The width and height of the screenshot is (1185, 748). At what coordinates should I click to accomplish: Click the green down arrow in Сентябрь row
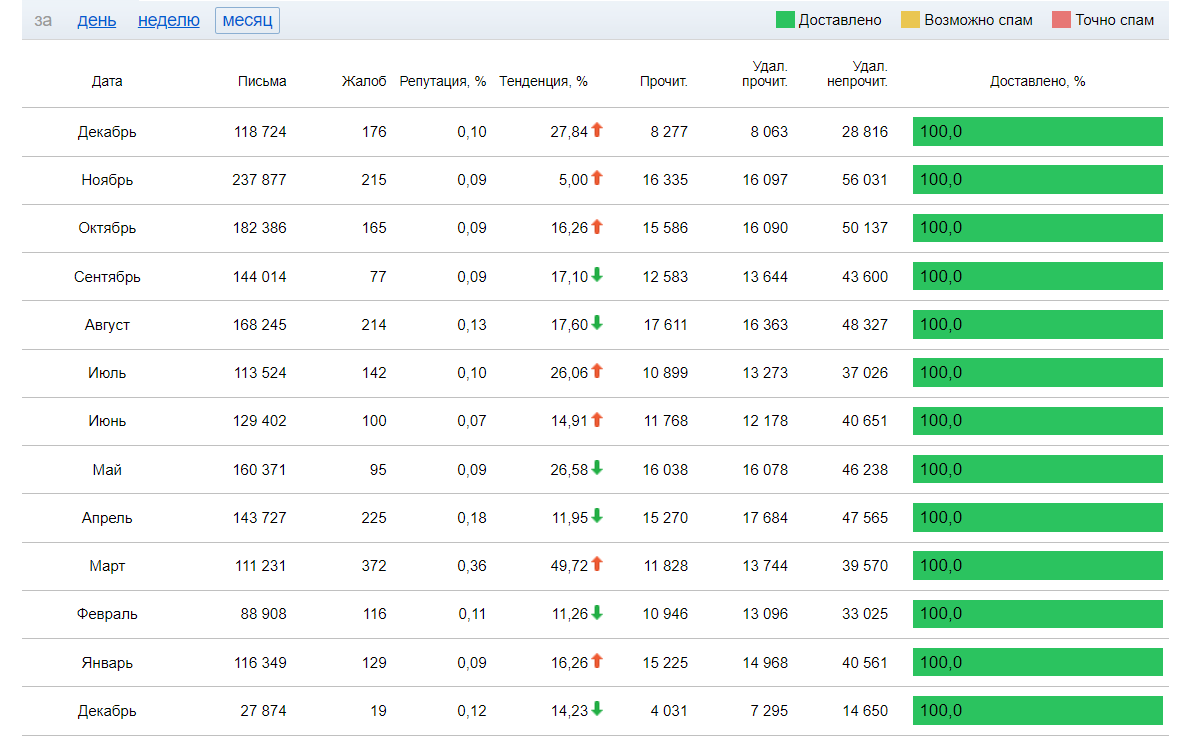[597, 275]
